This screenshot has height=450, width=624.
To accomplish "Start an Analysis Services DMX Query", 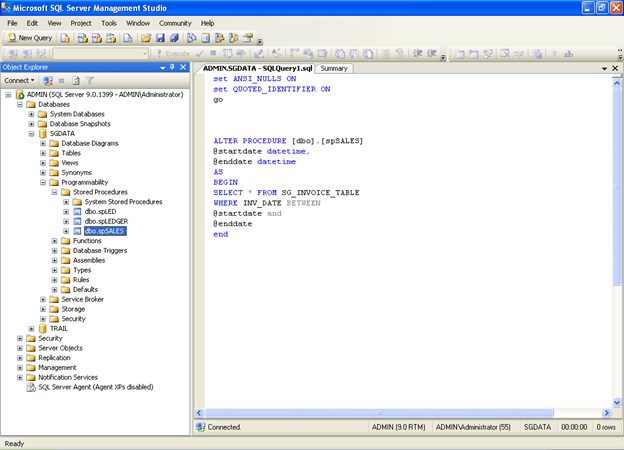I will click(x=97, y=38).
